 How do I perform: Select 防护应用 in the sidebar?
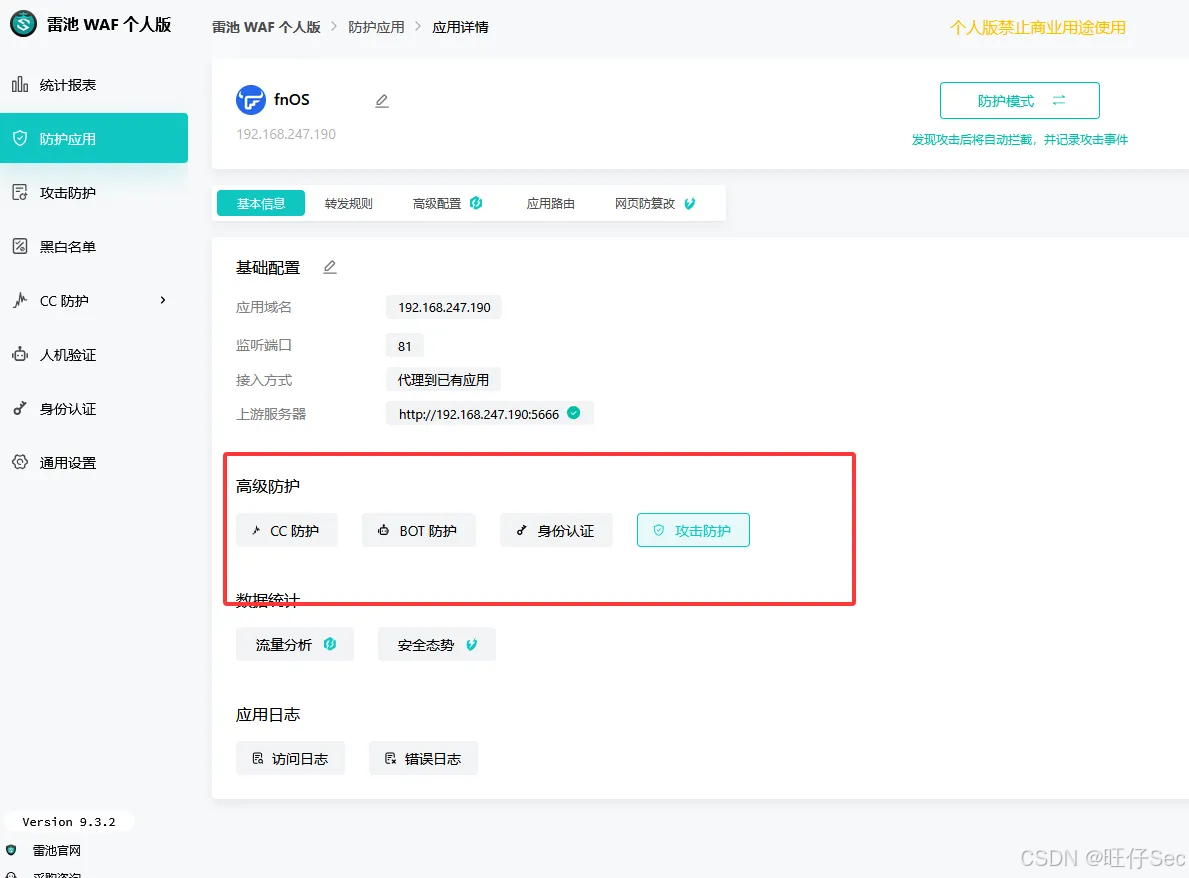tap(94, 138)
